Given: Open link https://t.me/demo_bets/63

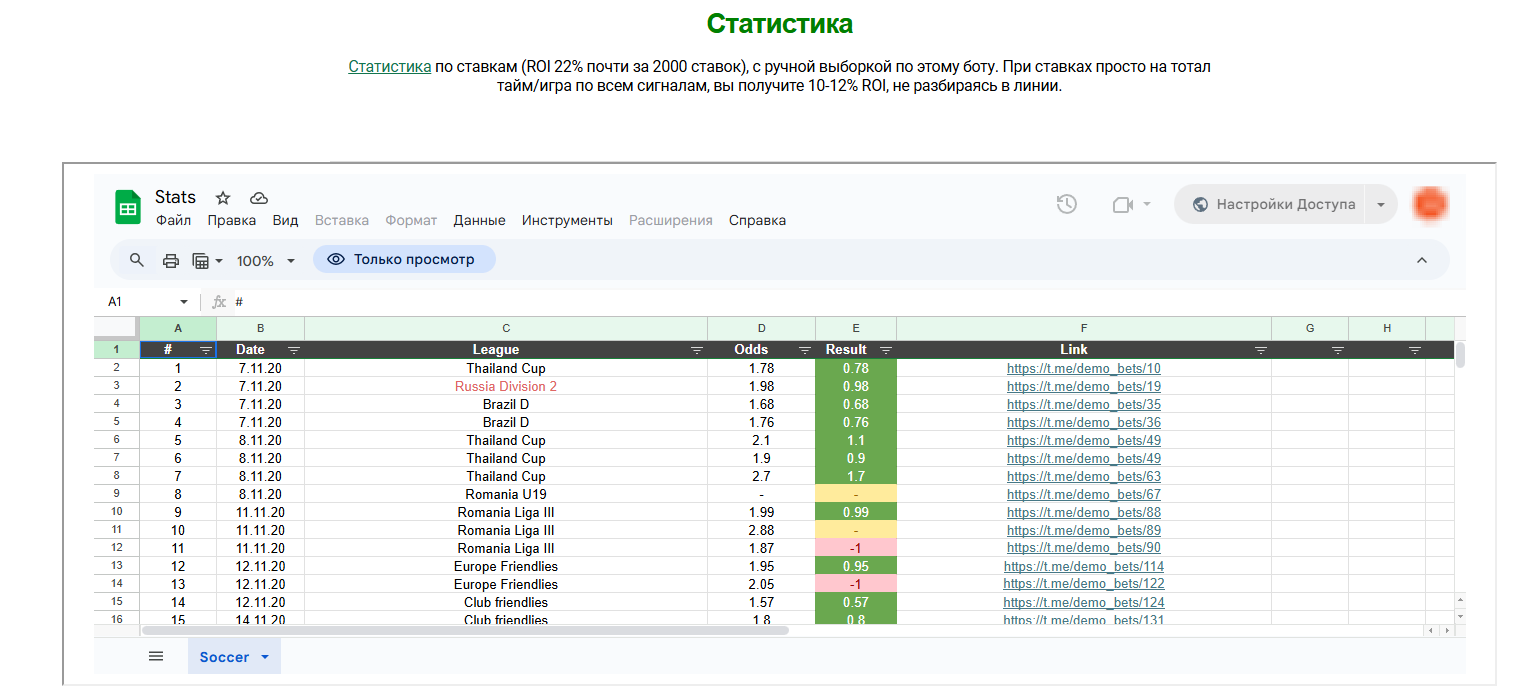Looking at the screenshot, I should tap(1084, 476).
